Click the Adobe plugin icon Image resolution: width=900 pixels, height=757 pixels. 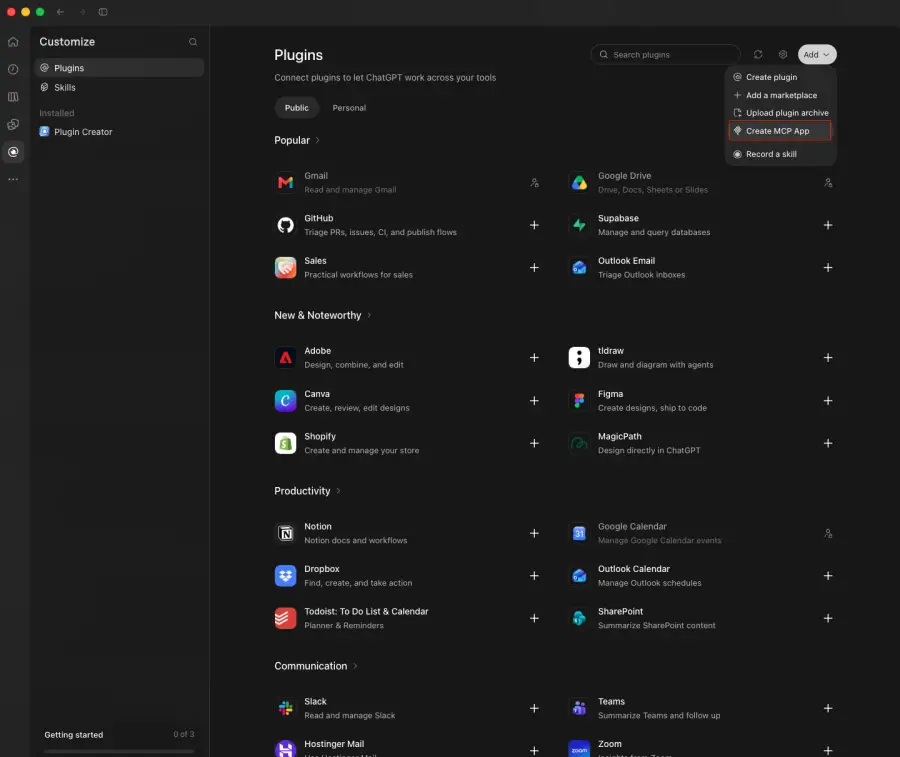[x=285, y=358]
